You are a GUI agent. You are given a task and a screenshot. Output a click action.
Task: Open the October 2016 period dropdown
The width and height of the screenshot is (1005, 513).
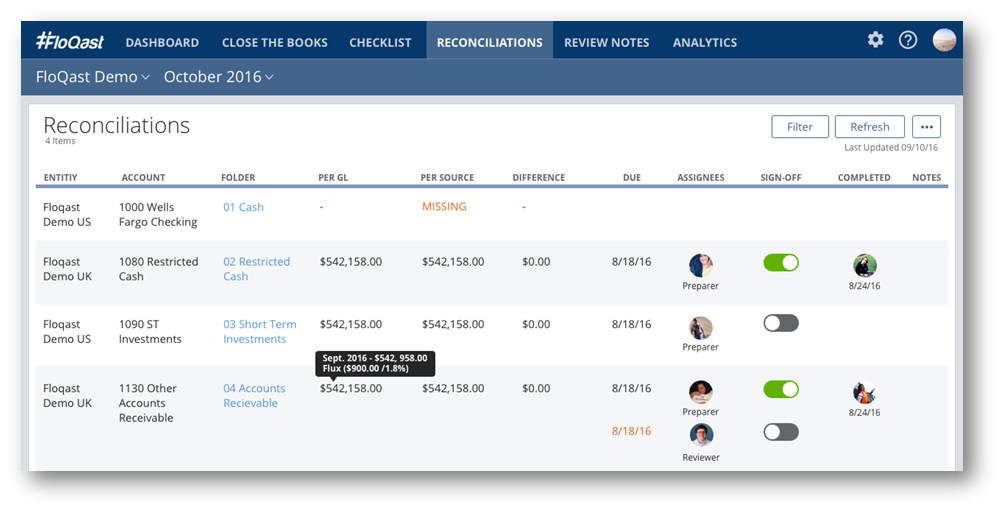219,77
